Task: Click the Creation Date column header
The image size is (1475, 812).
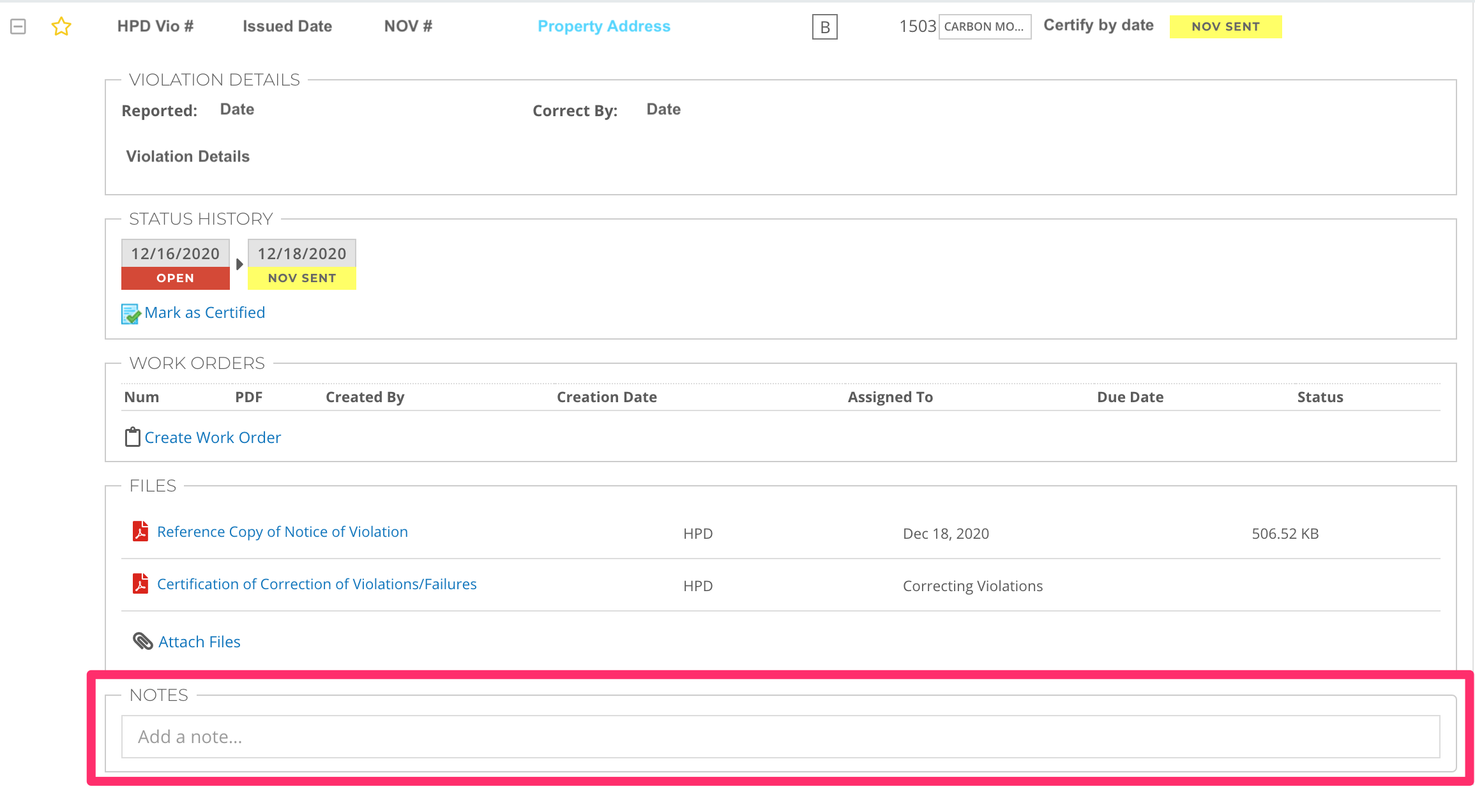Action: (607, 397)
